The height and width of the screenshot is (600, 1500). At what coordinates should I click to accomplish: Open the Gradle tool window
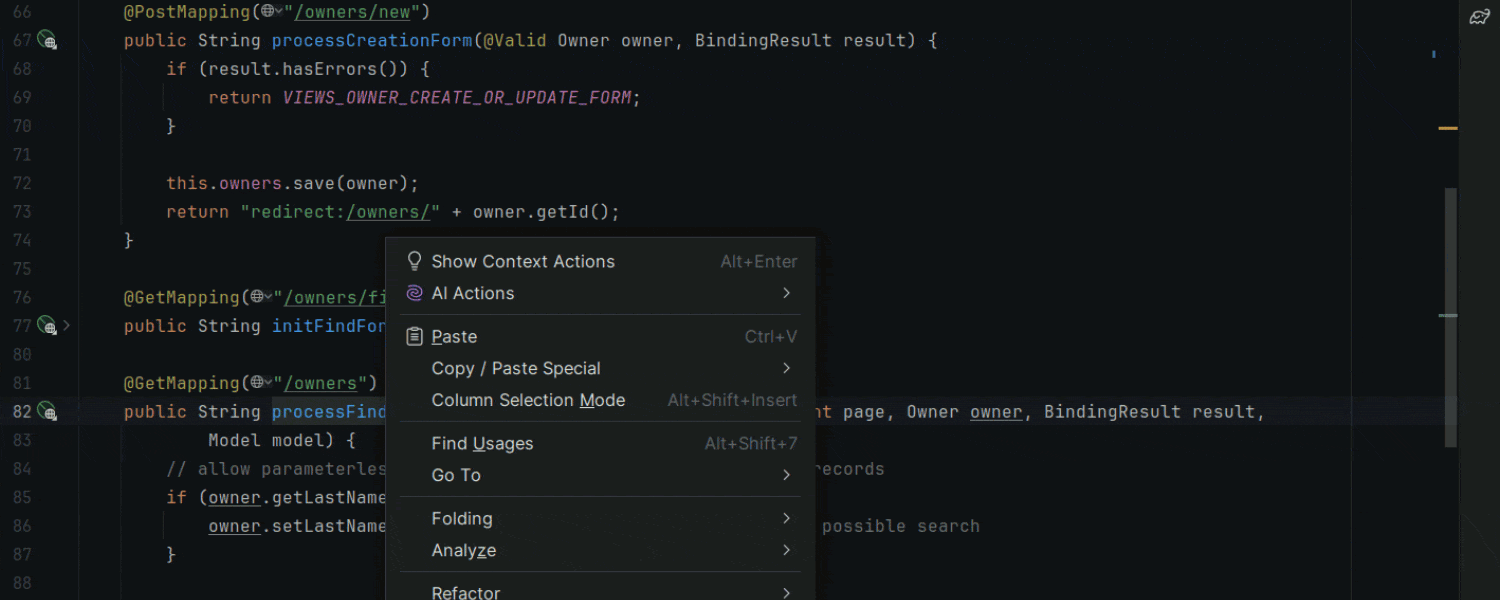click(x=1478, y=16)
